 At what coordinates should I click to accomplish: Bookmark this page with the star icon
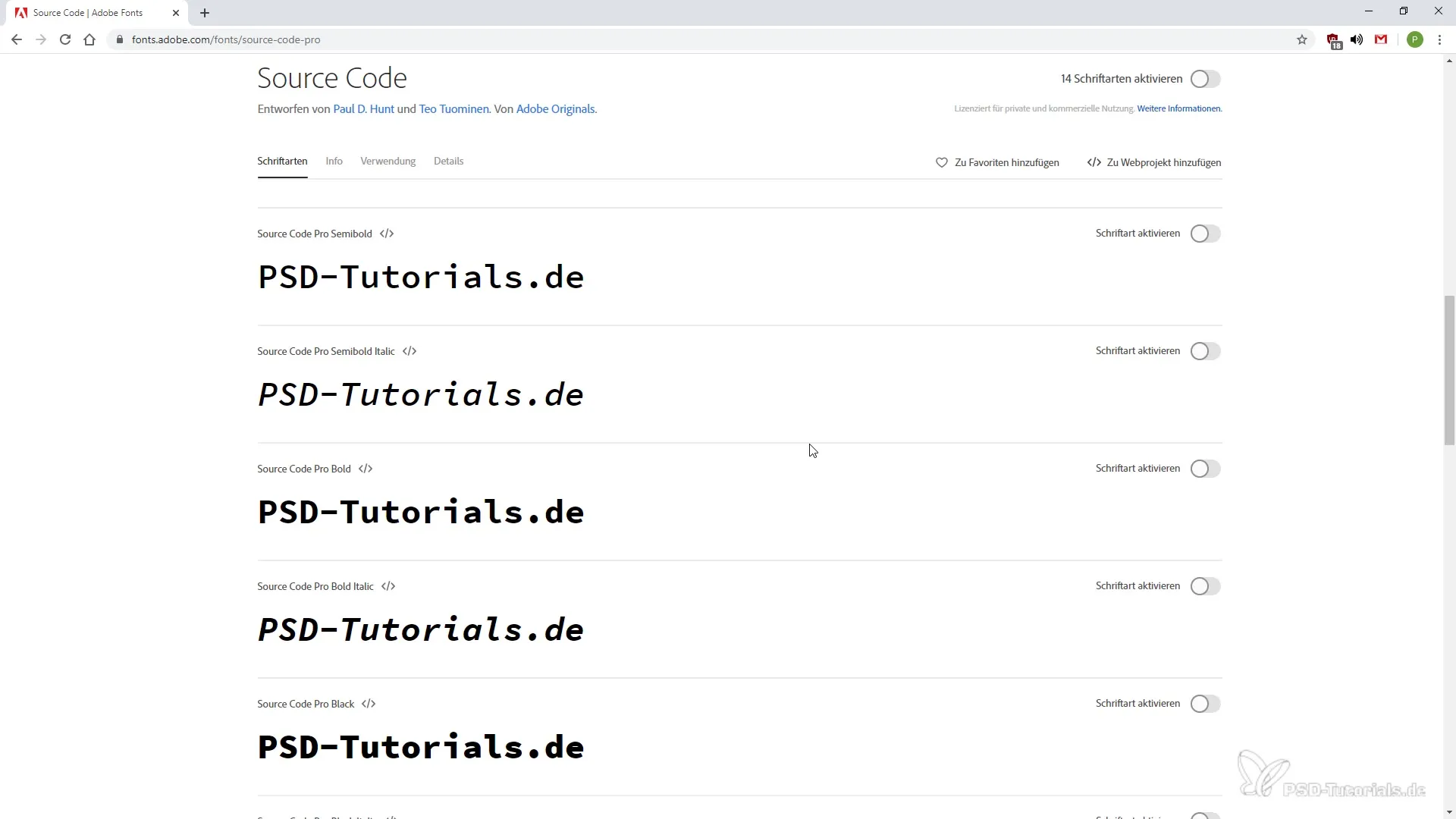1302,39
